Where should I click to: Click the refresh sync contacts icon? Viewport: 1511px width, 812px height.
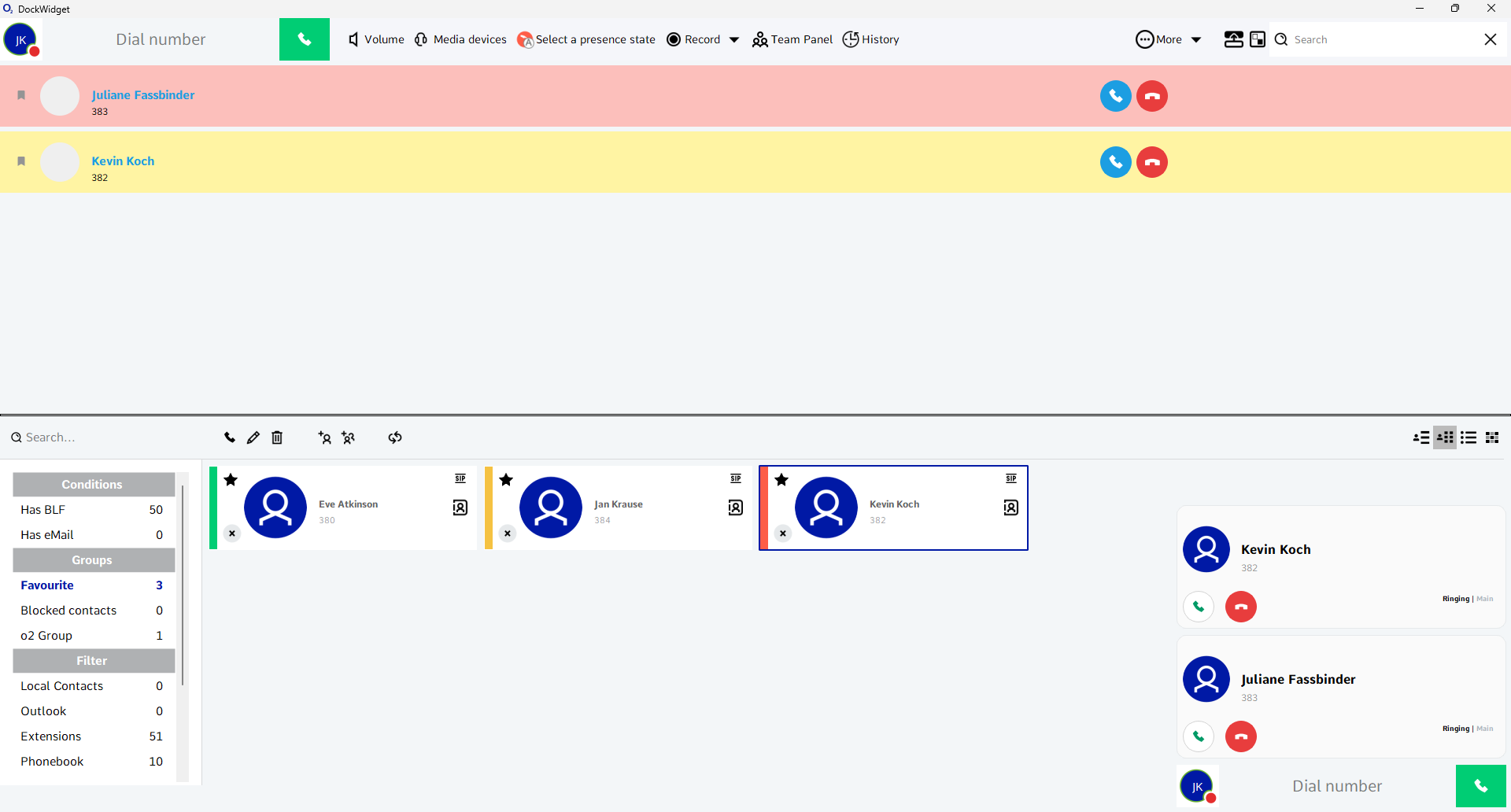coord(395,437)
